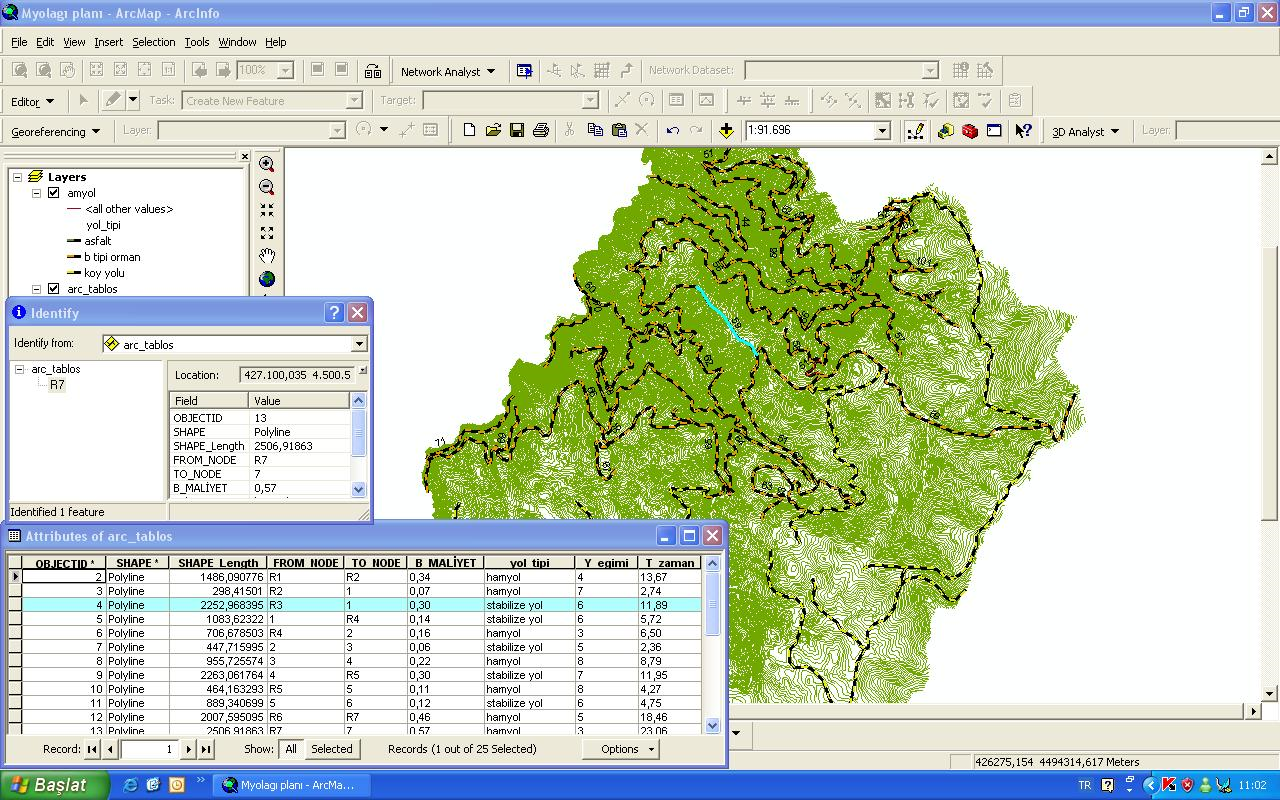Collapse arc_tablos in Identify tree
Viewport: 1280px width, 800px height.
(19, 369)
